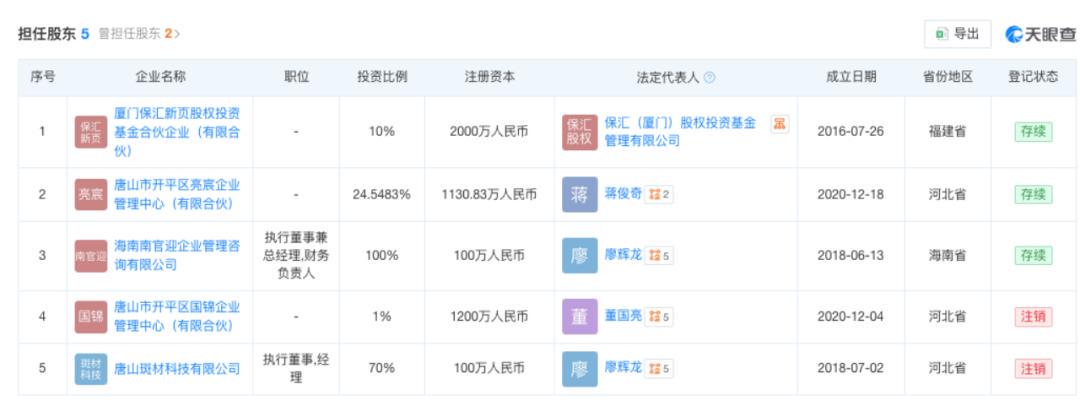Expand the 曾担任股东 2 section
The width and height of the screenshot is (1080, 406).
coord(140,34)
